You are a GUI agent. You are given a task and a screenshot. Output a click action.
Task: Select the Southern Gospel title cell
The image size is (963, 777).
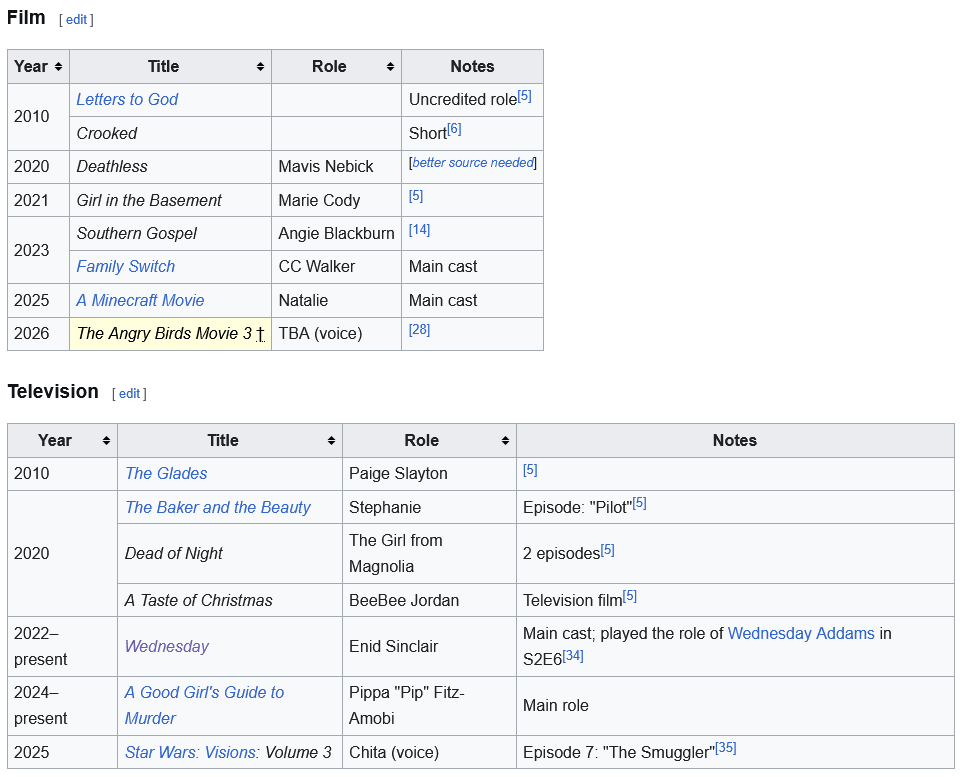[171, 233]
